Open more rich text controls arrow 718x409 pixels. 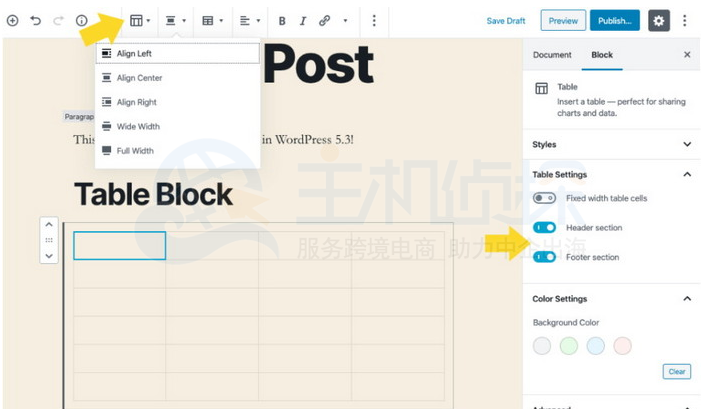pyautogui.click(x=345, y=21)
